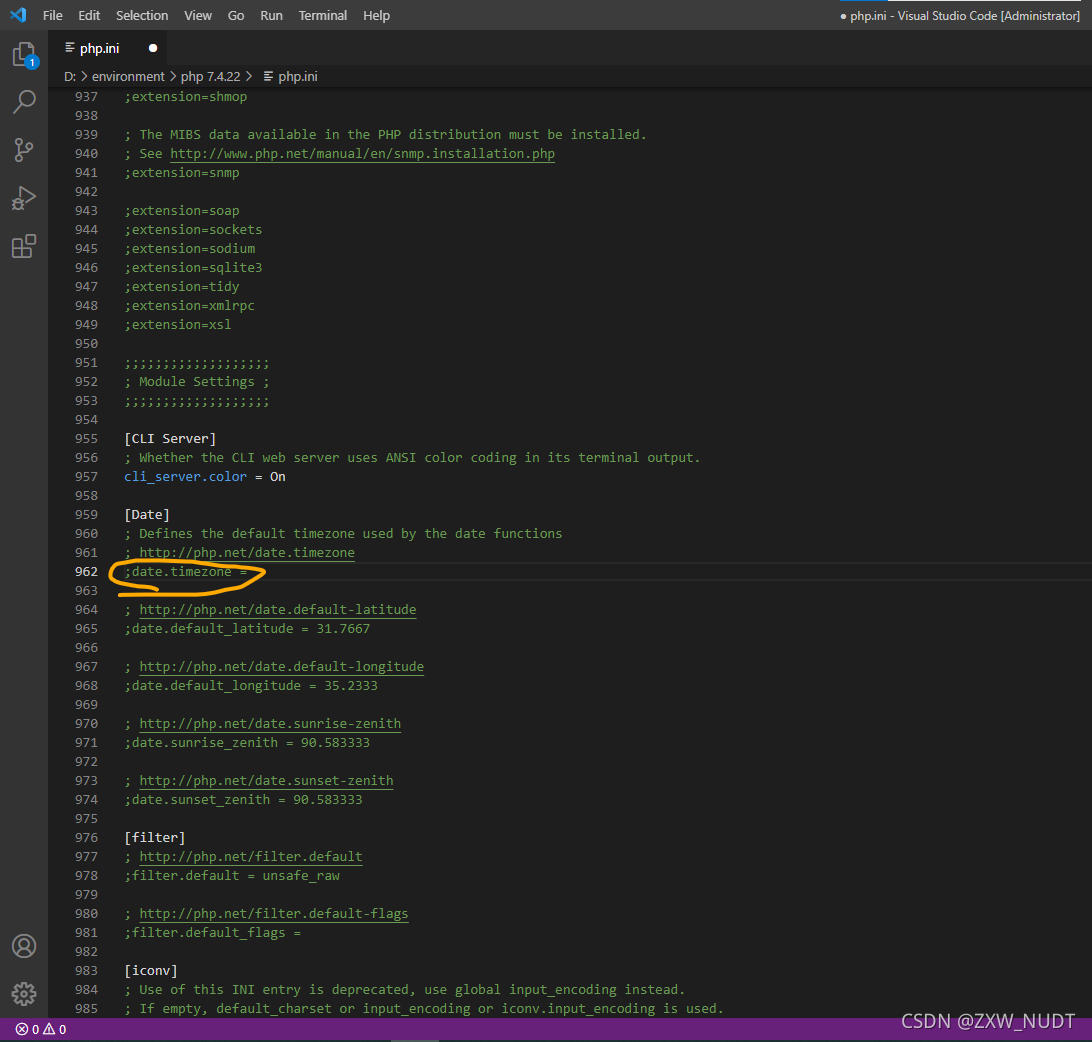Open the View menu
The width and height of the screenshot is (1092, 1042).
point(198,15)
